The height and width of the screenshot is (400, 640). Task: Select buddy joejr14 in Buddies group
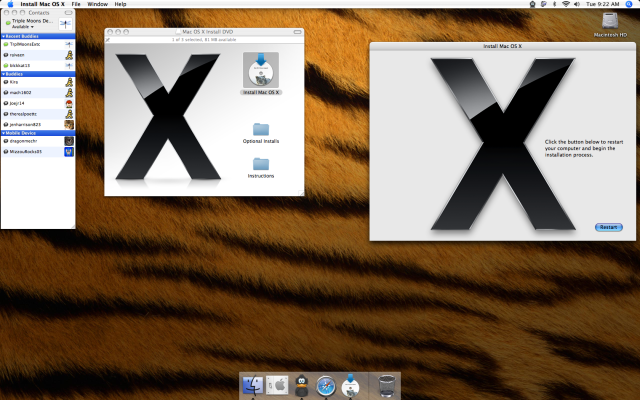pyautogui.click(x=38, y=103)
